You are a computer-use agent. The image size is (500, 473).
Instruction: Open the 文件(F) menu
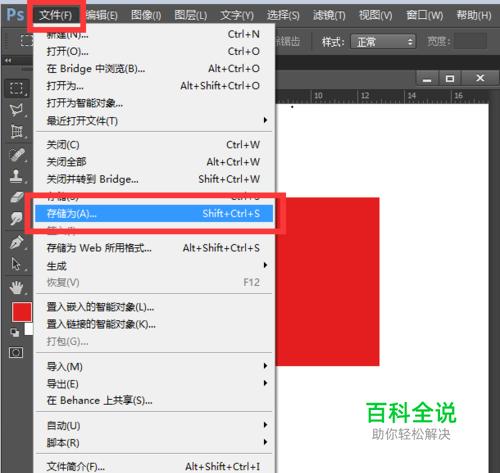coord(55,15)
